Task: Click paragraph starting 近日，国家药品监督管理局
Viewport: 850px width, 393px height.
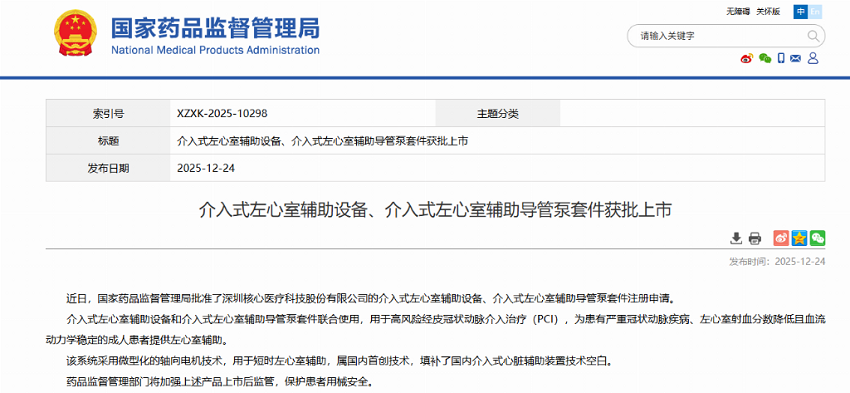Action: click(x=371, y=298)
